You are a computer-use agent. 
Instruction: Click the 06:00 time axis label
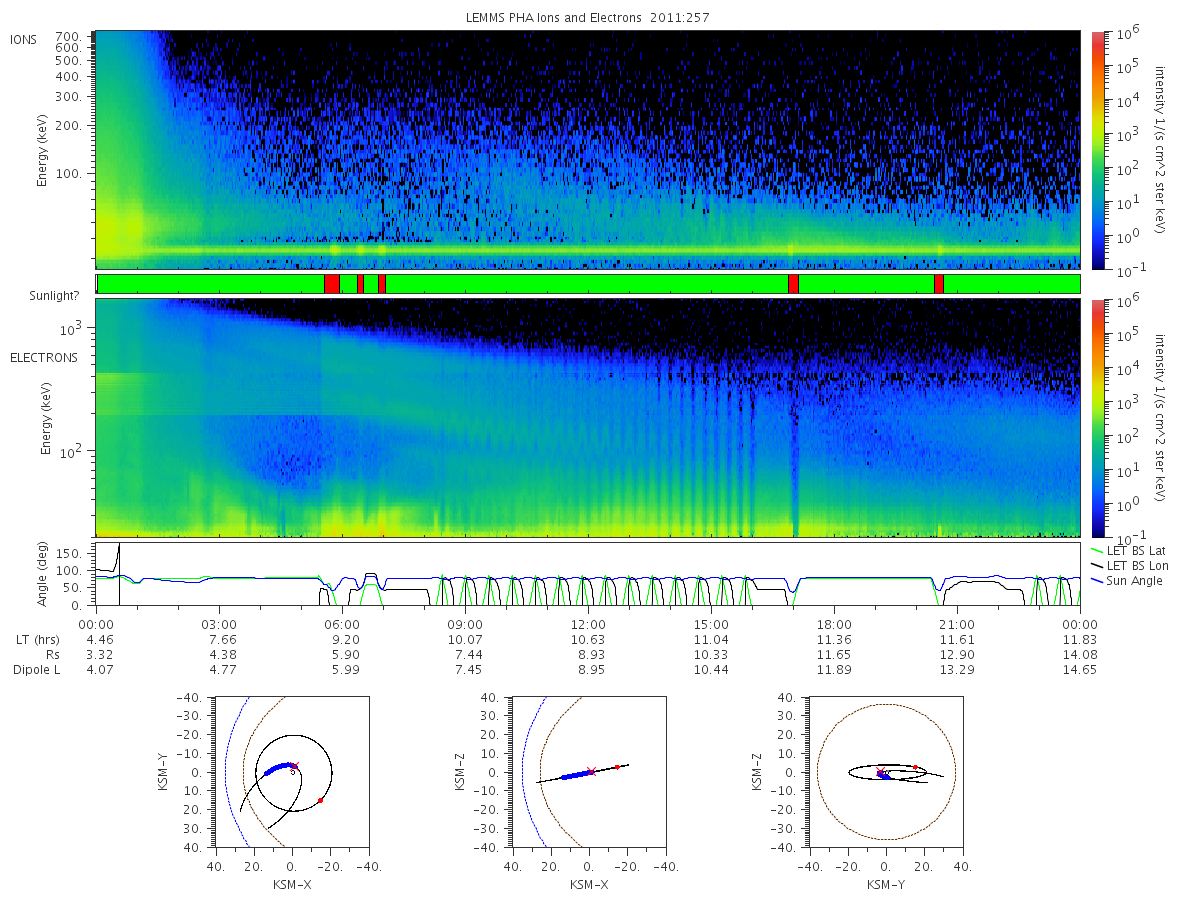pos(342,624)
